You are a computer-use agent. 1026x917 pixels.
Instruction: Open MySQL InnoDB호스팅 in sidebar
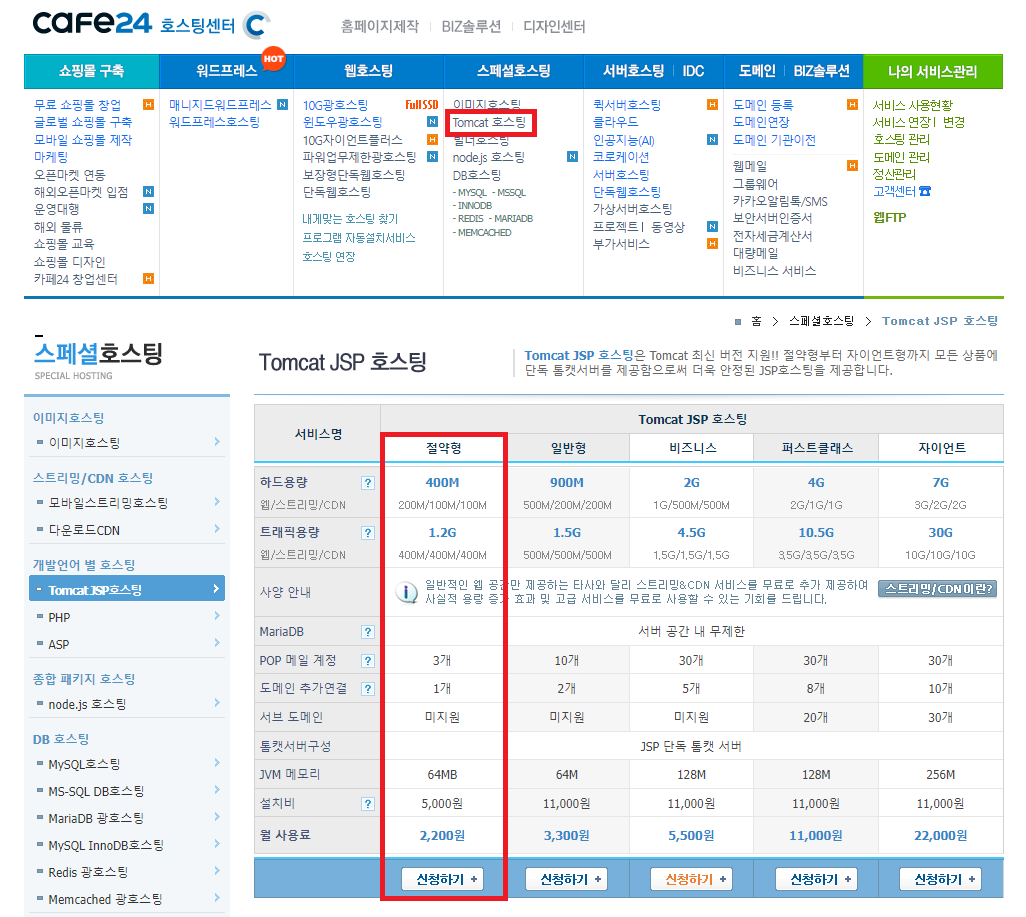click(106, 844)
